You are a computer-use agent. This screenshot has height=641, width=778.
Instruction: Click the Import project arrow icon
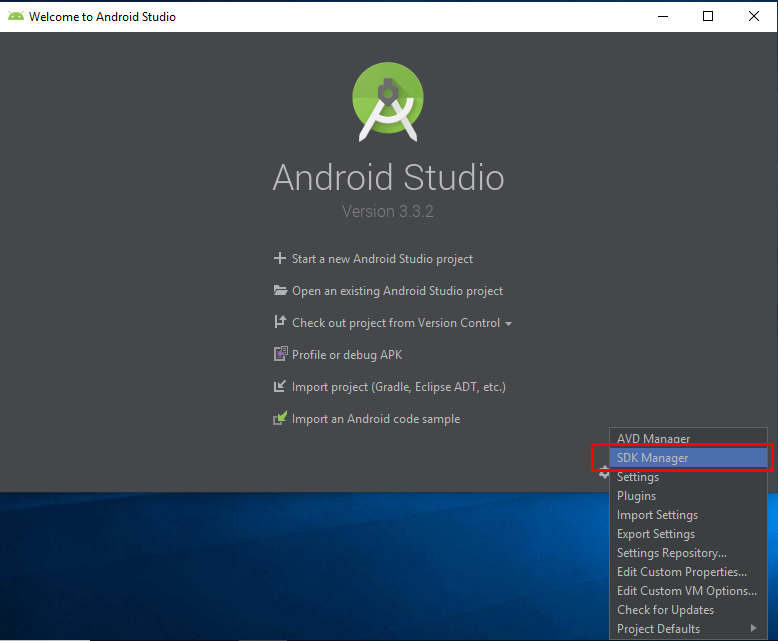click(280, 386)
